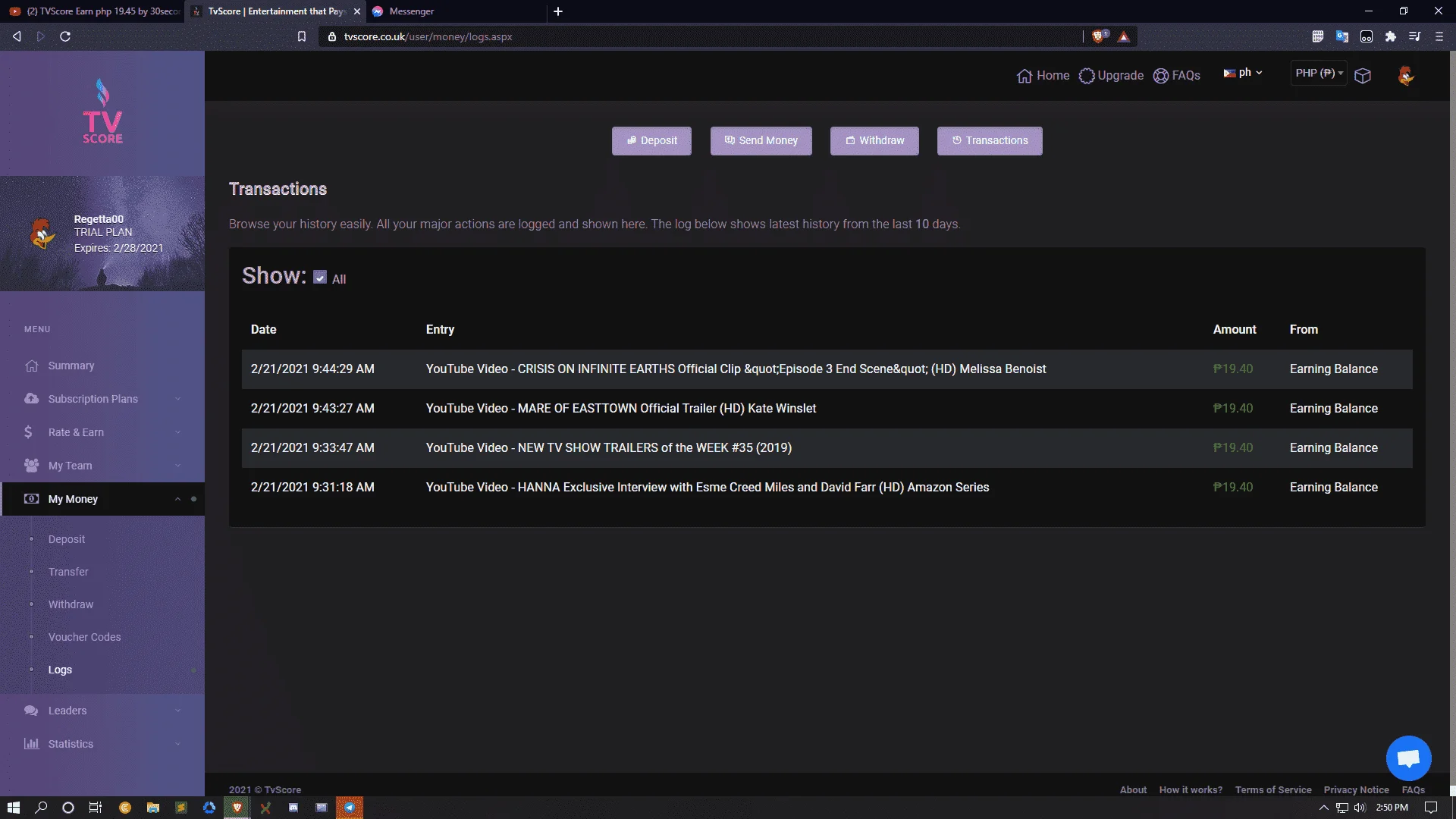Open the PHP currency dropdown
The width and height of the screenshot is (1456, 819).
coord(1319,73)
